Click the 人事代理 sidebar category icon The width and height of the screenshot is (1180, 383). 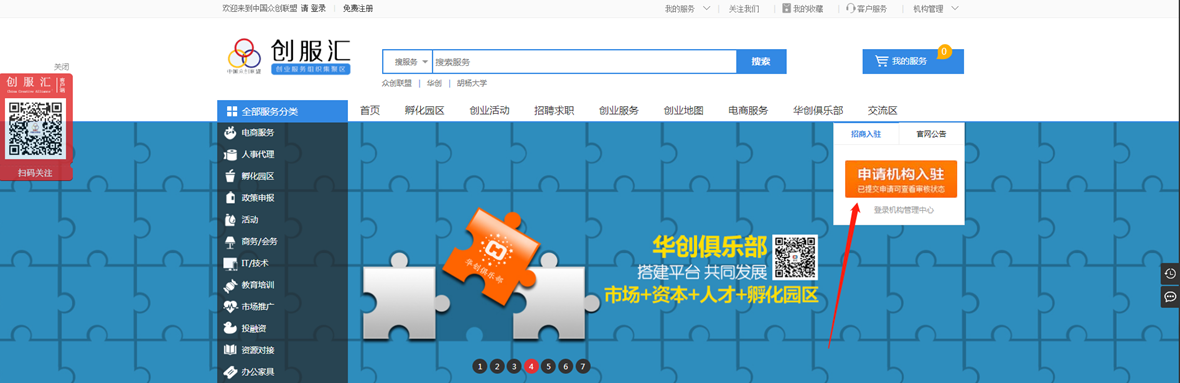point(230,154)
